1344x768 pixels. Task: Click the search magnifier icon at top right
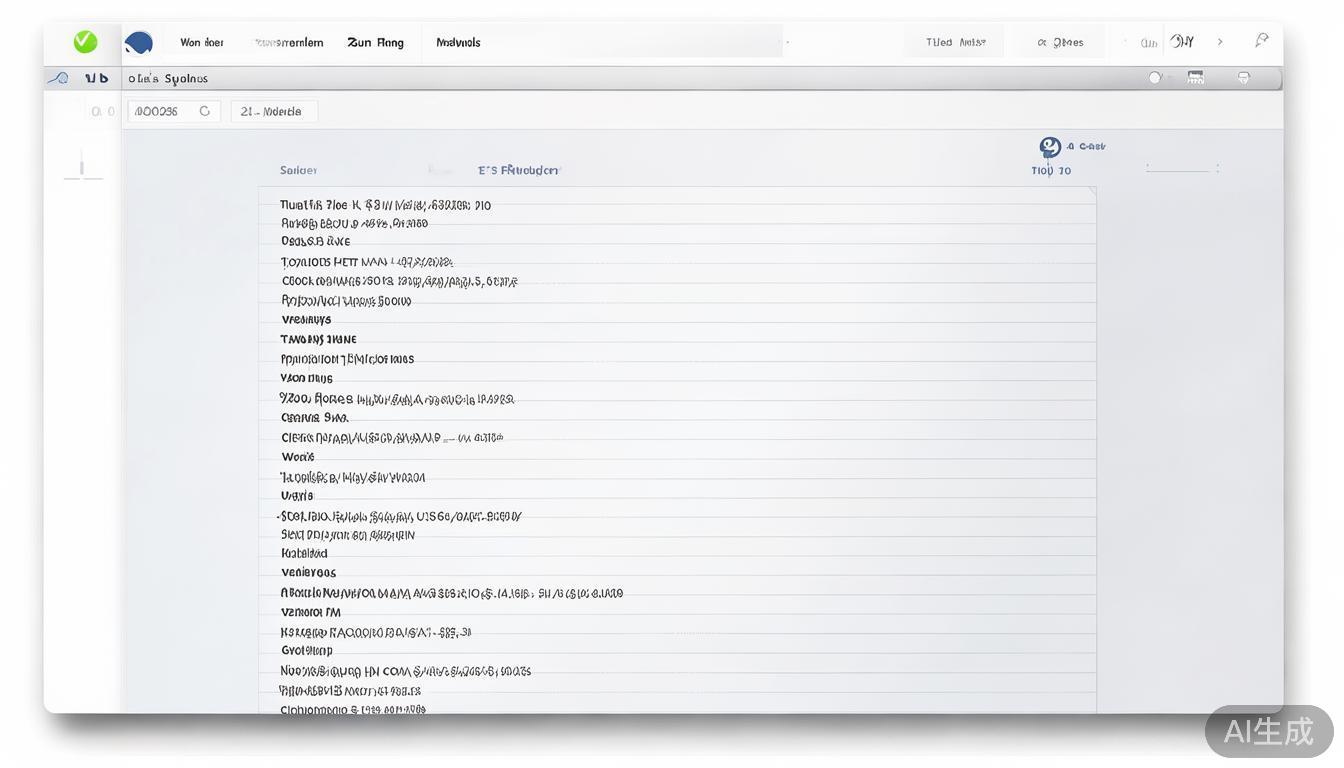pyautogui.click(x=1262, y=40)
